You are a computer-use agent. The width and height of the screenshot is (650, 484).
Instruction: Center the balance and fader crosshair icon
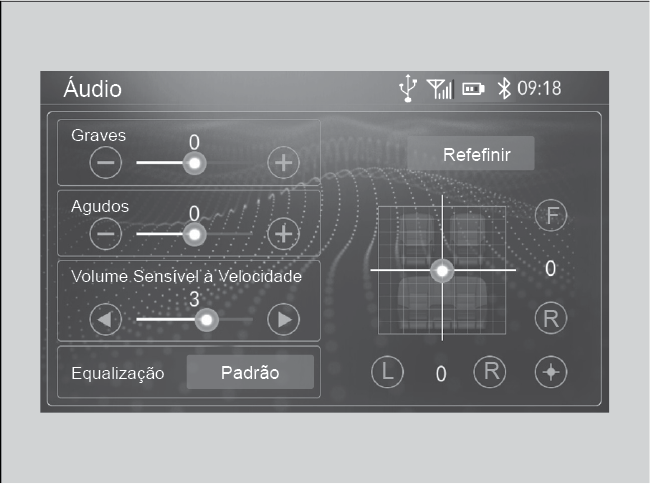(551, 372)
